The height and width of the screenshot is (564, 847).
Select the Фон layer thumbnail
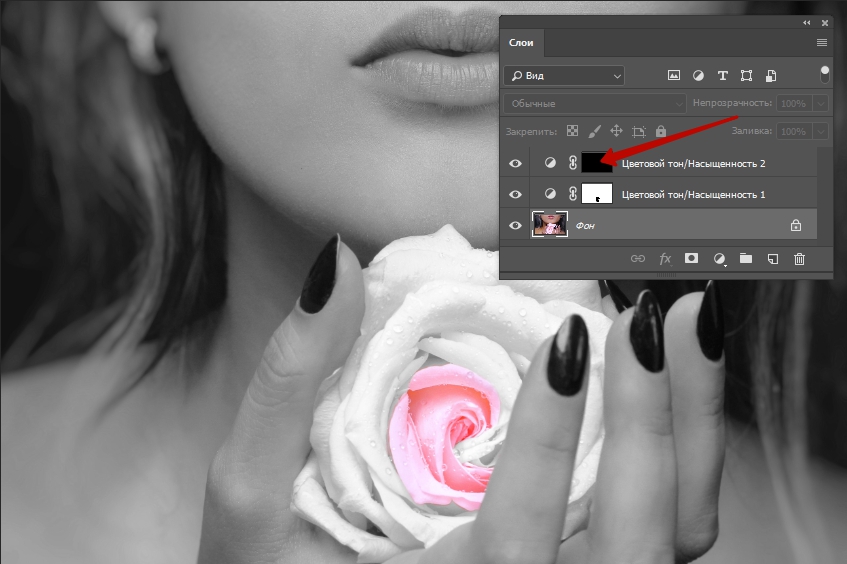[550, 224]
